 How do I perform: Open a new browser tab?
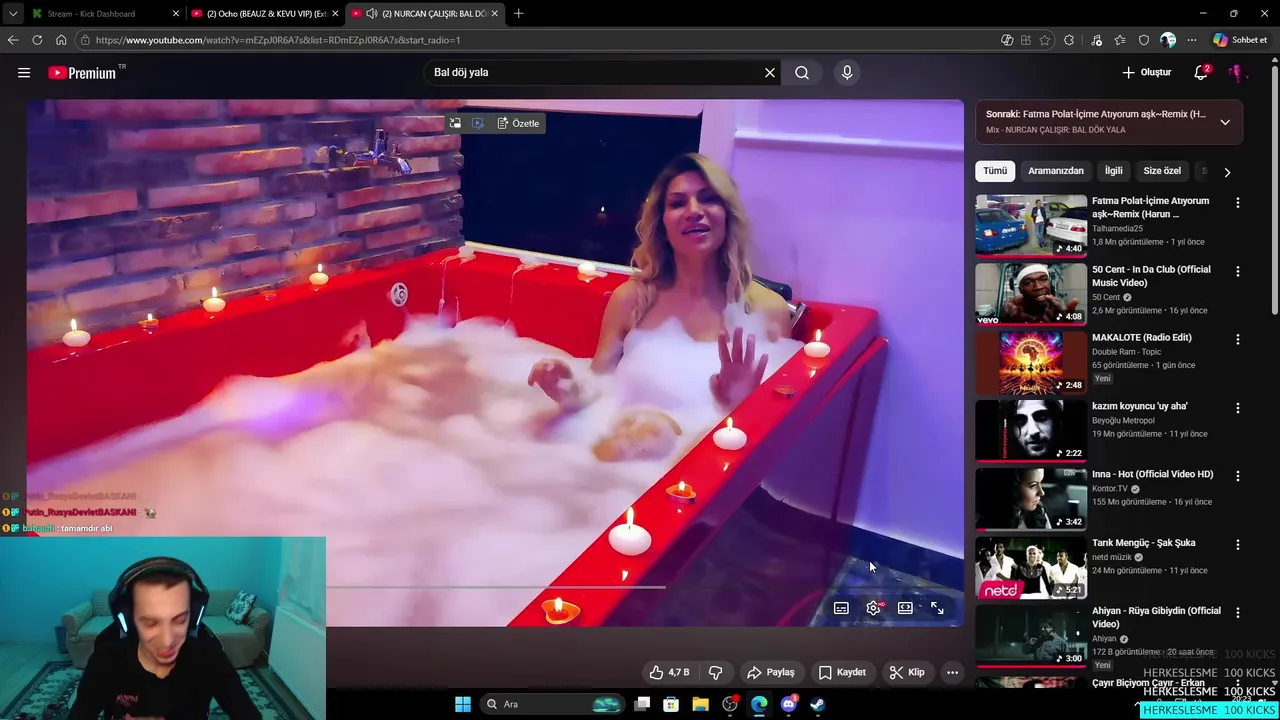(518, 14)
